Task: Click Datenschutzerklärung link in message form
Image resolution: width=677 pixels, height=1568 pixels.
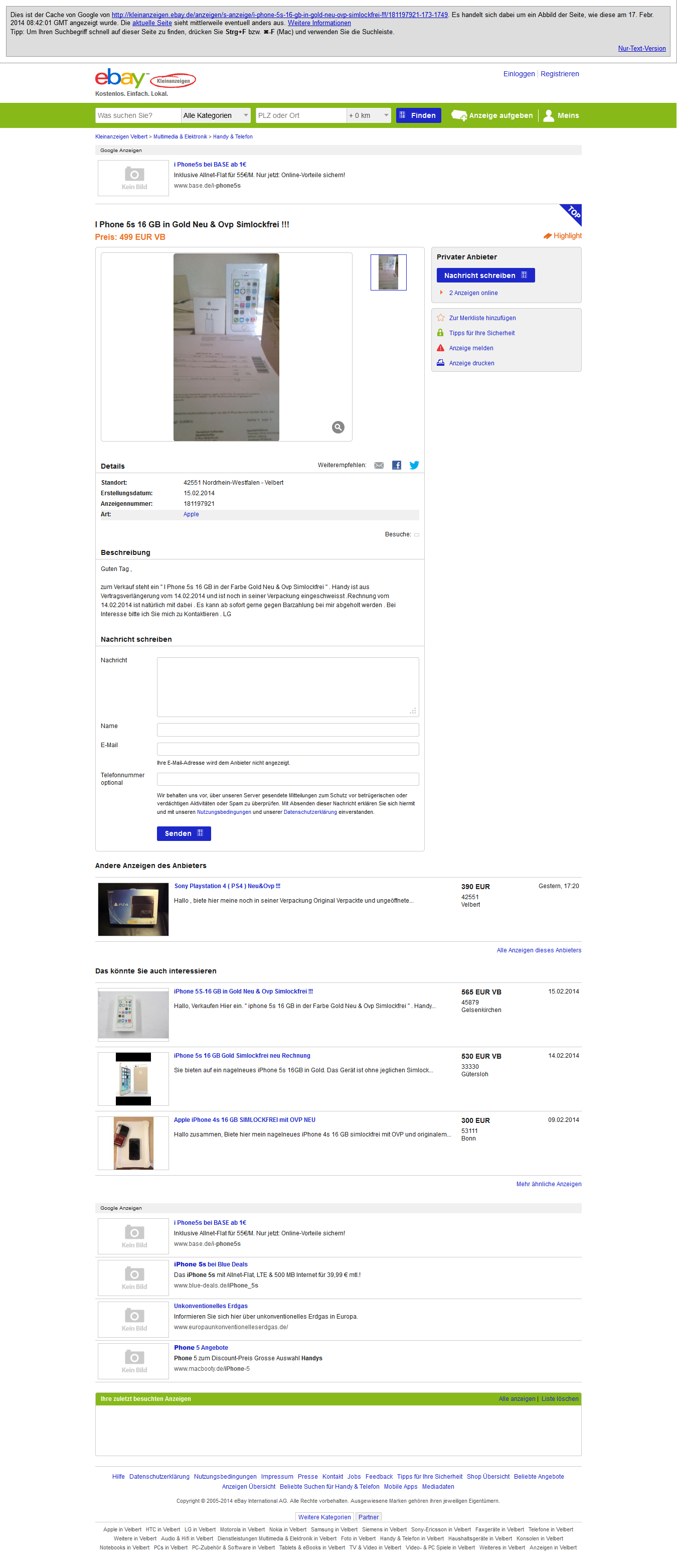Action: pos(310,811)
